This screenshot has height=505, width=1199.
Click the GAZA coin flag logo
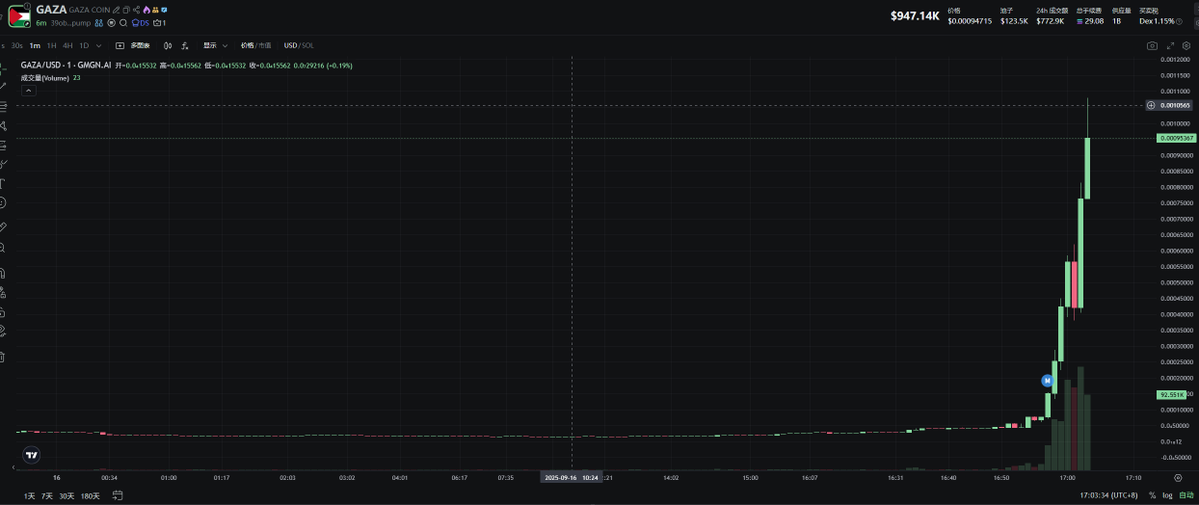click(x=19, y=15)
